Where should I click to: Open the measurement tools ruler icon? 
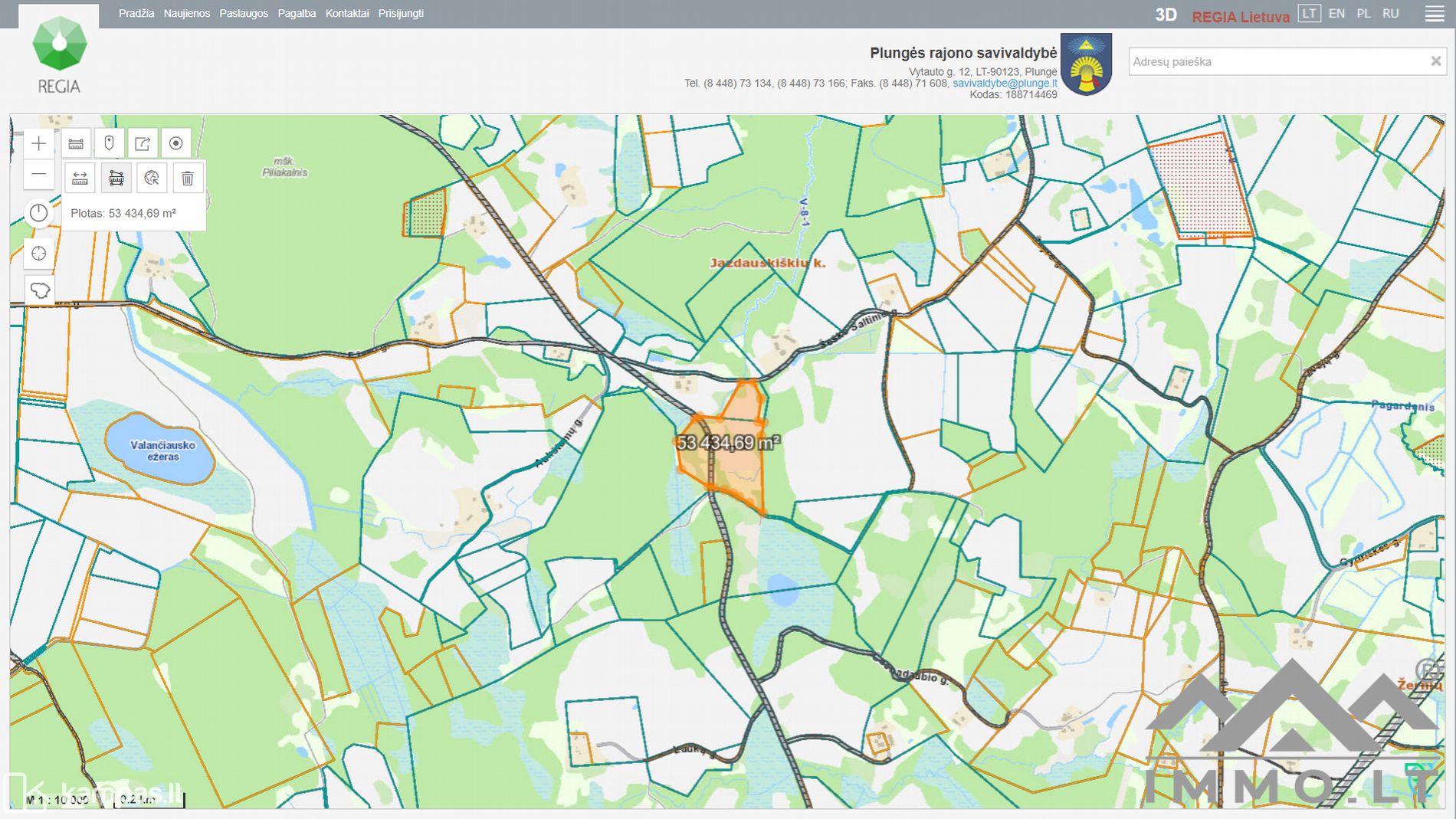[76, 143]
